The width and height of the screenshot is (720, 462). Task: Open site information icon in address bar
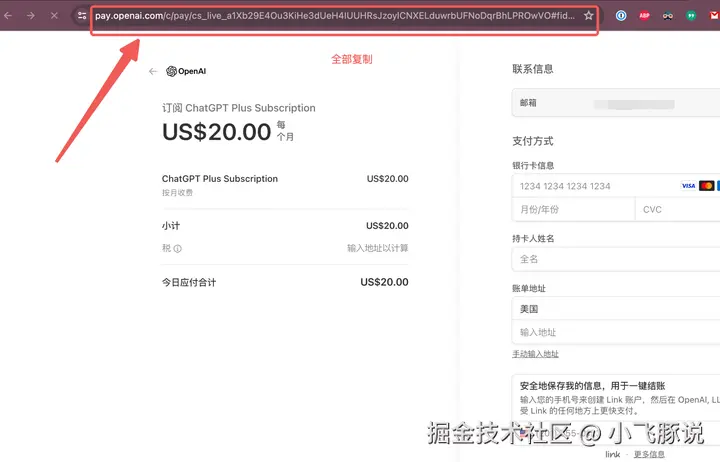(x=82, y=16)
